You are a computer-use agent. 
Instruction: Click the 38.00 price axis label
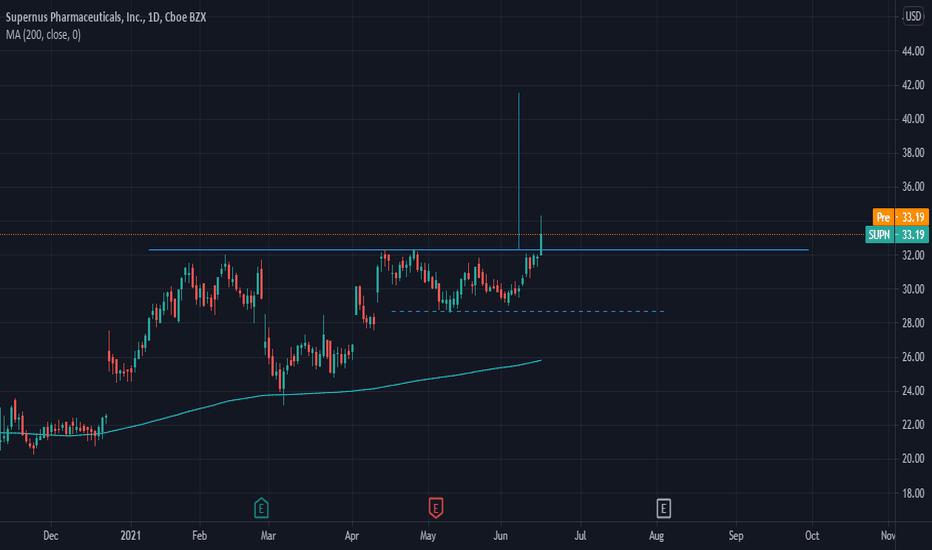[913, 153]
